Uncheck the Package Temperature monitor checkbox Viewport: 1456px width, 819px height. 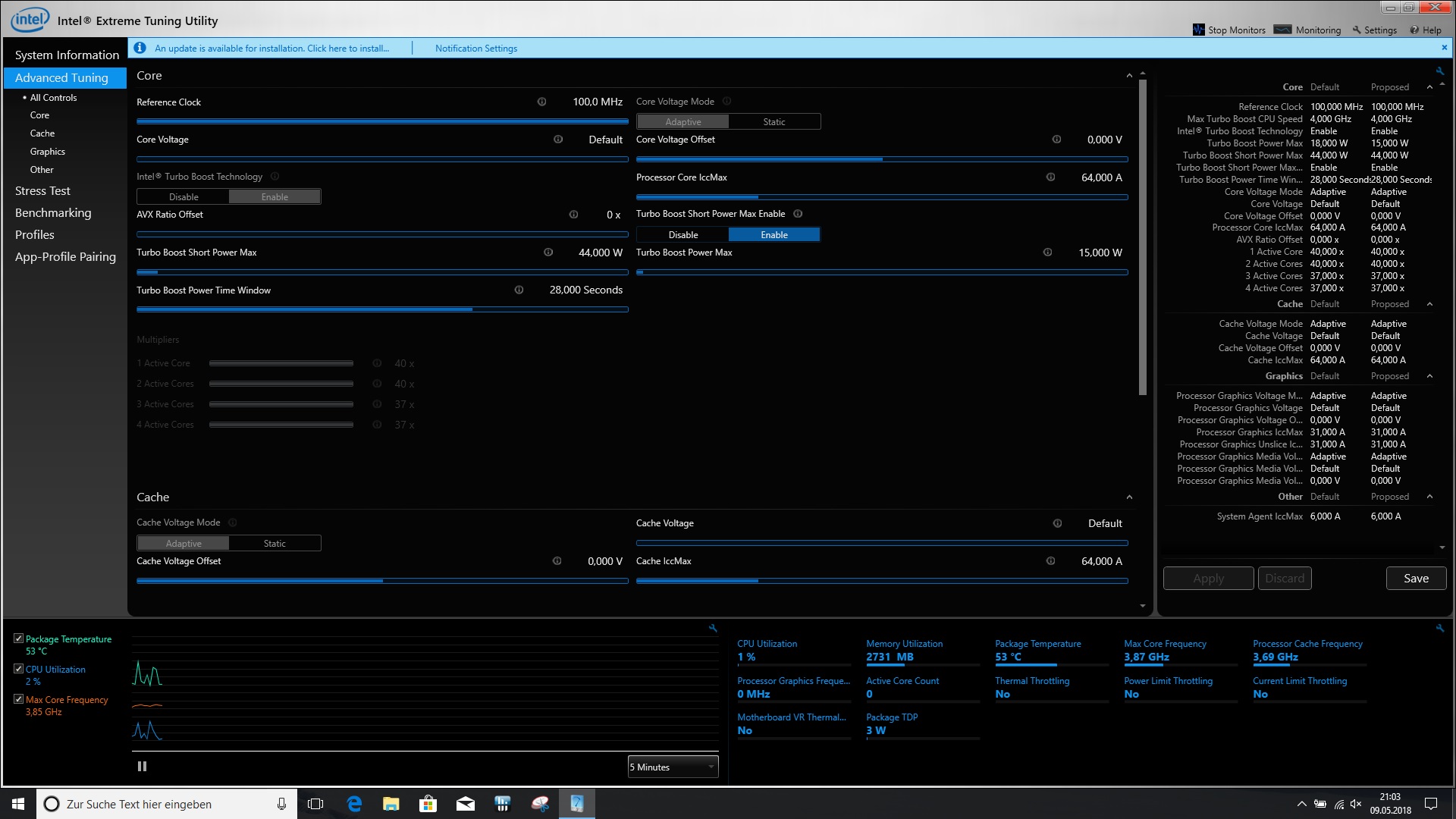pyautogui.click(x=19, y=639)
